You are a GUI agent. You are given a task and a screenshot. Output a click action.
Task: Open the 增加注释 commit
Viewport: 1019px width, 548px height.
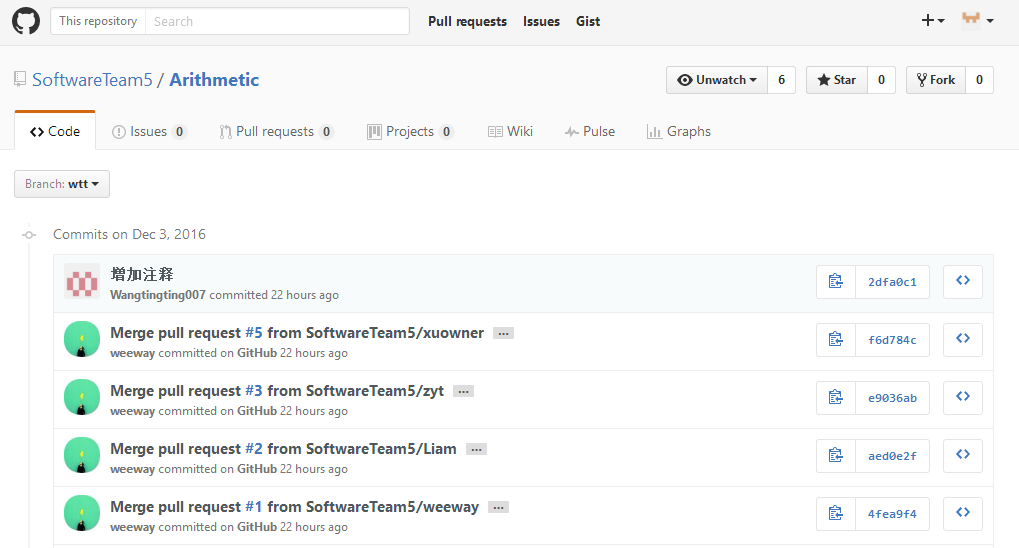(142, 274)
